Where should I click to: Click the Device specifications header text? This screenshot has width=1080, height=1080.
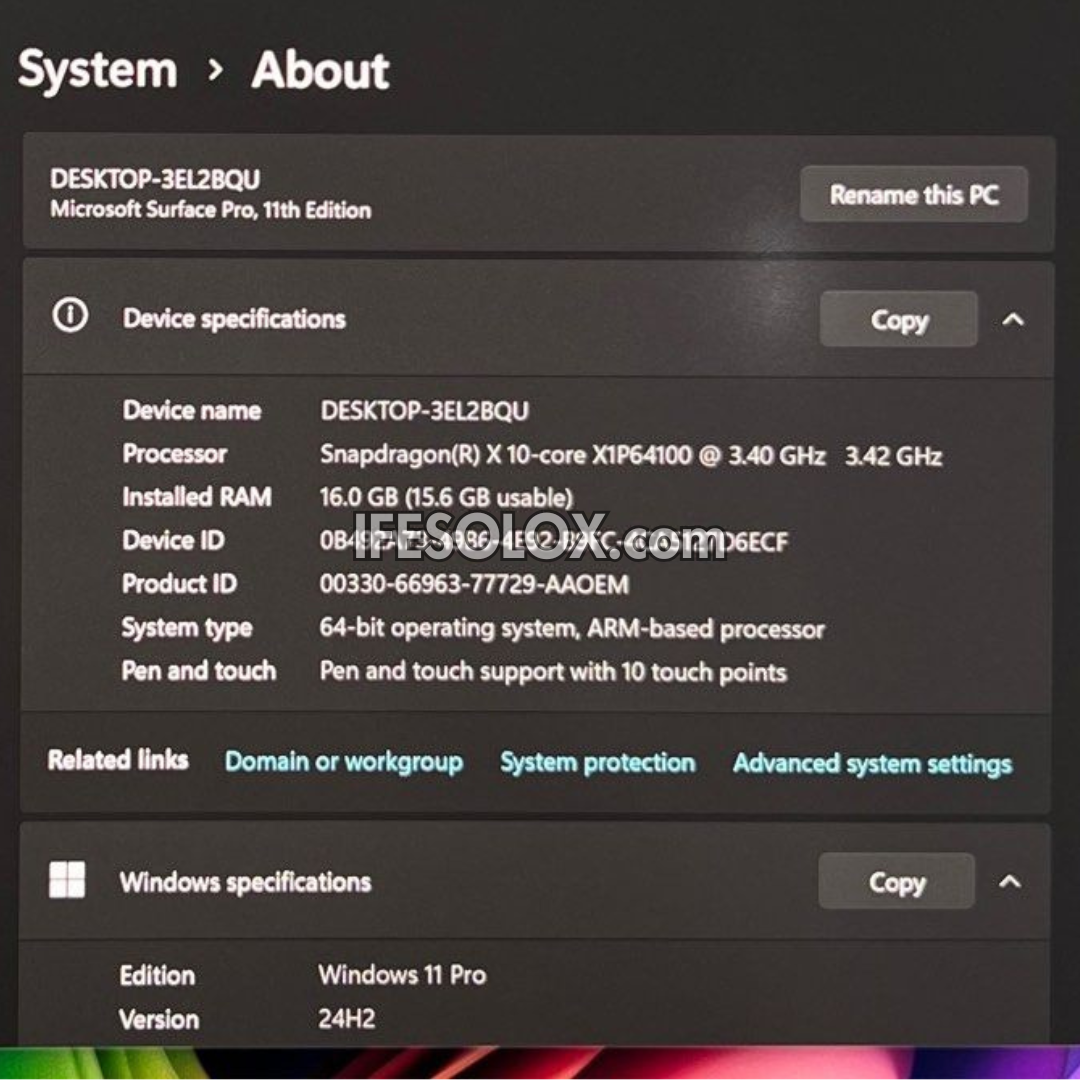[234, 319]
